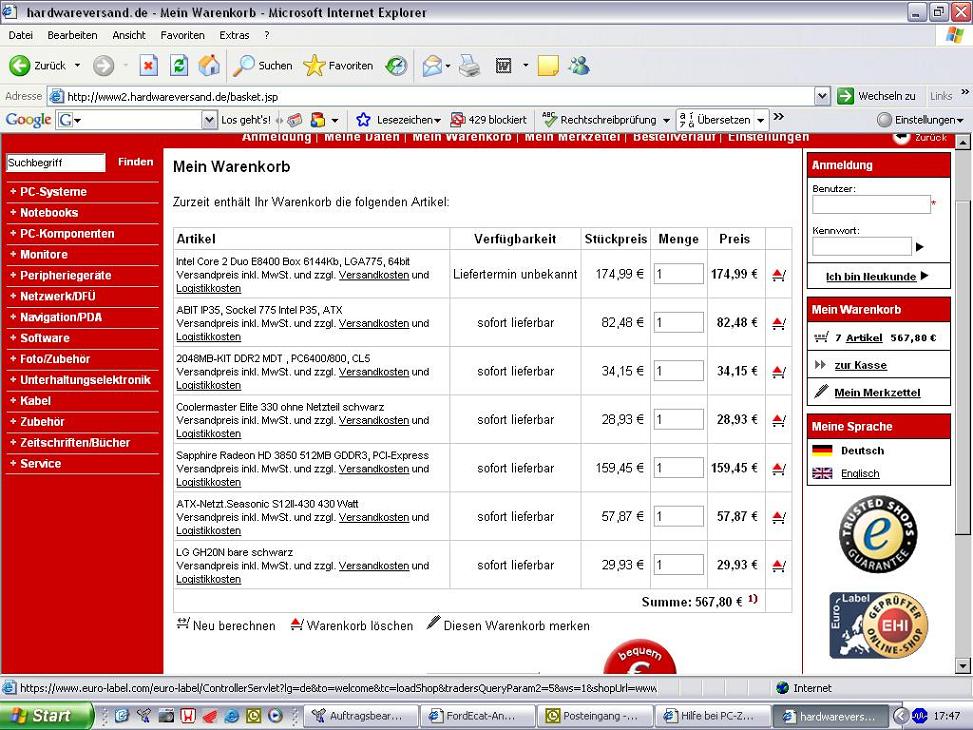973x730 pixels.
Task: Remove 2048MB-KIT DDR2 MDT from basket
Action: click(x=779, y=371)
